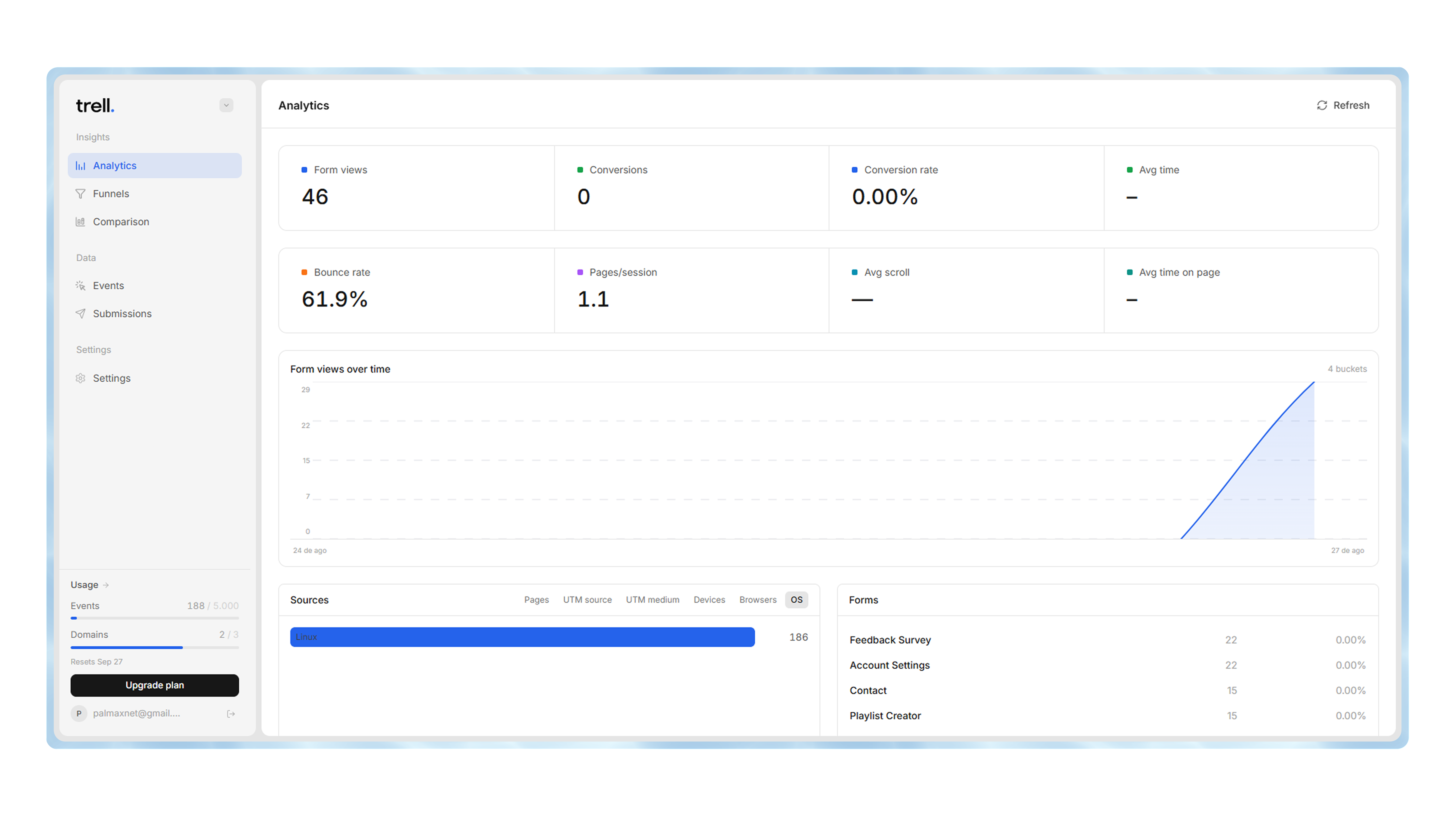Click the Pages/session purple color dot

(x=580, y=272)
